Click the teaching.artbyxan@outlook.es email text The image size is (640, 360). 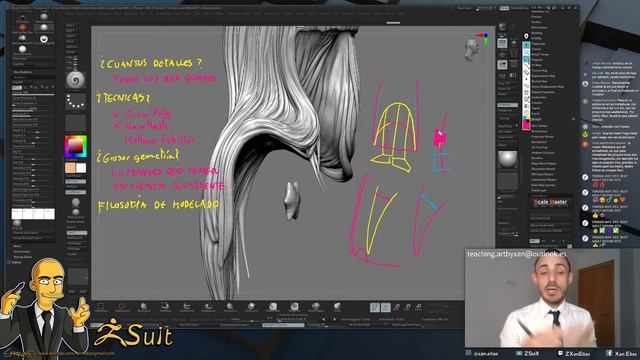[x=517, y=254]
